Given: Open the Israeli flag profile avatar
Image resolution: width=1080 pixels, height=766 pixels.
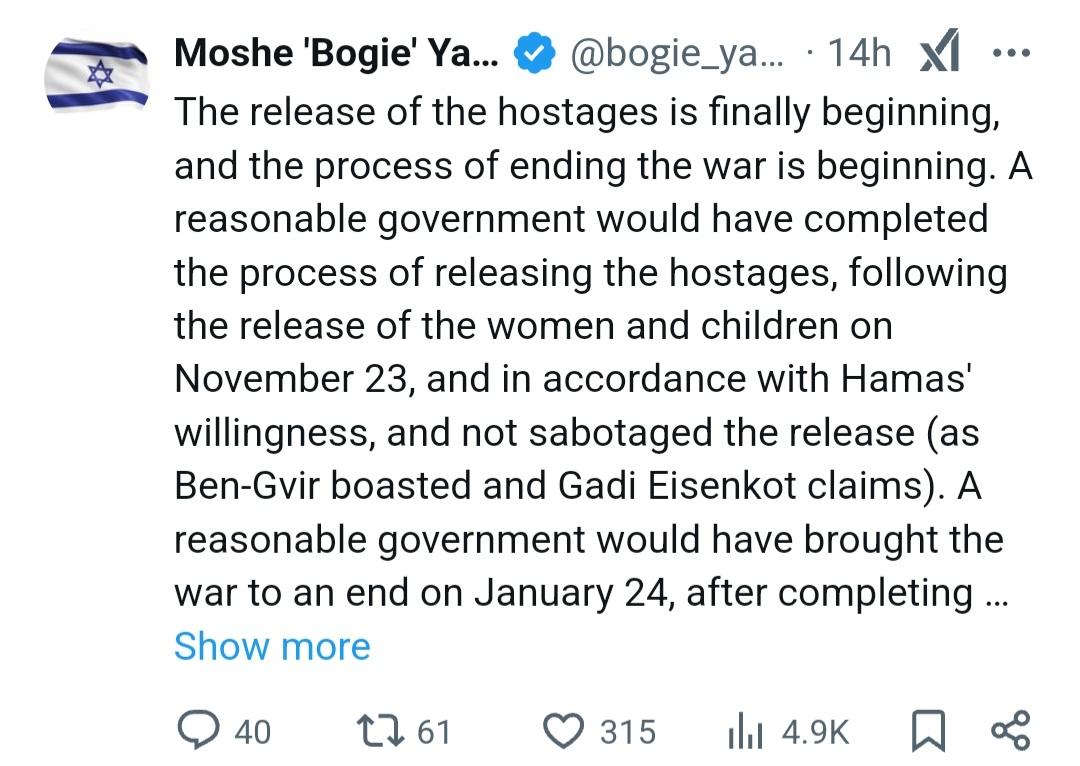Looking at the screenshot, I should tap(98, 74).
